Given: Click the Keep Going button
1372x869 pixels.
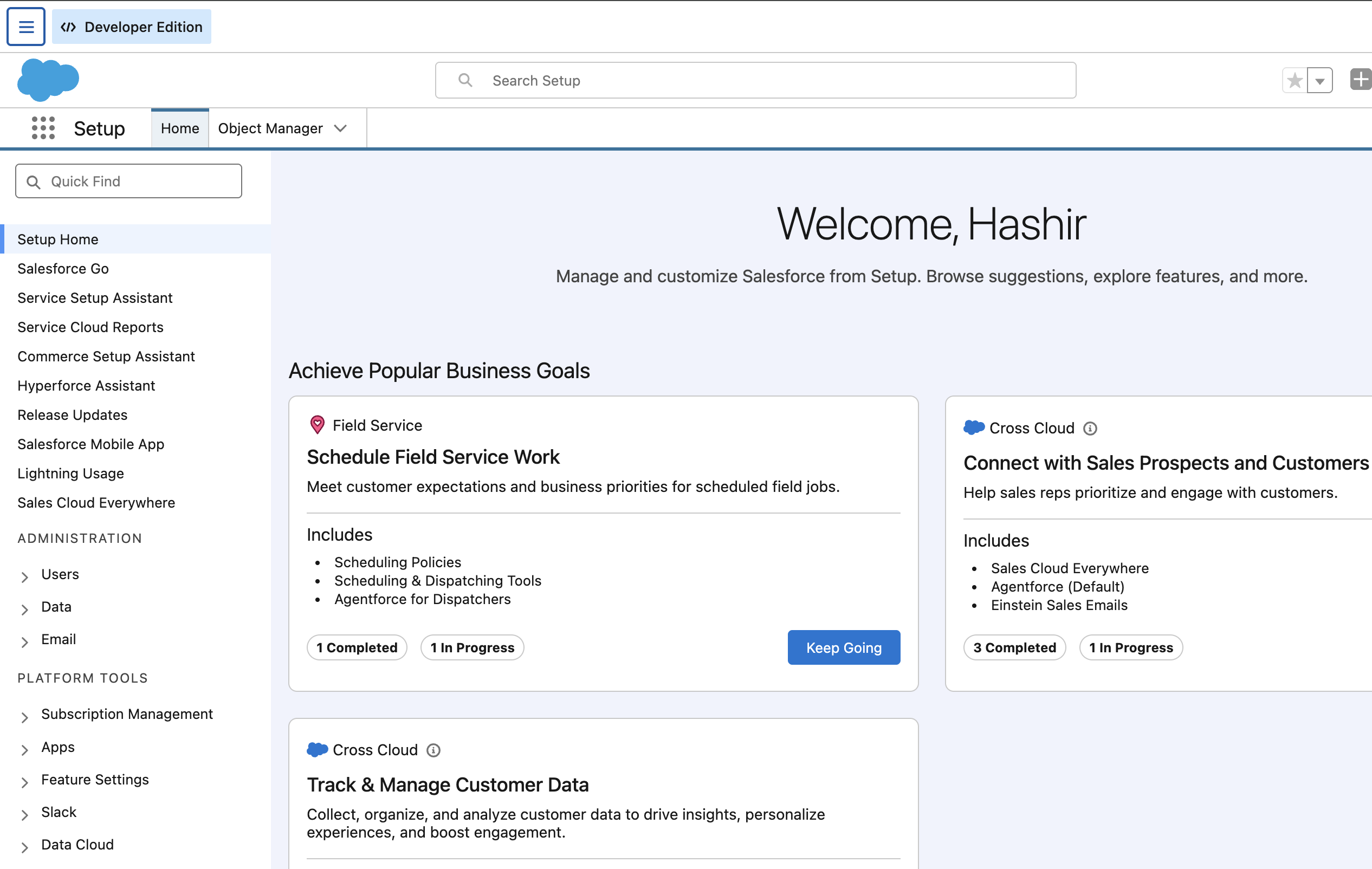Looking at the screenshot, I should (x=844, y=647).
